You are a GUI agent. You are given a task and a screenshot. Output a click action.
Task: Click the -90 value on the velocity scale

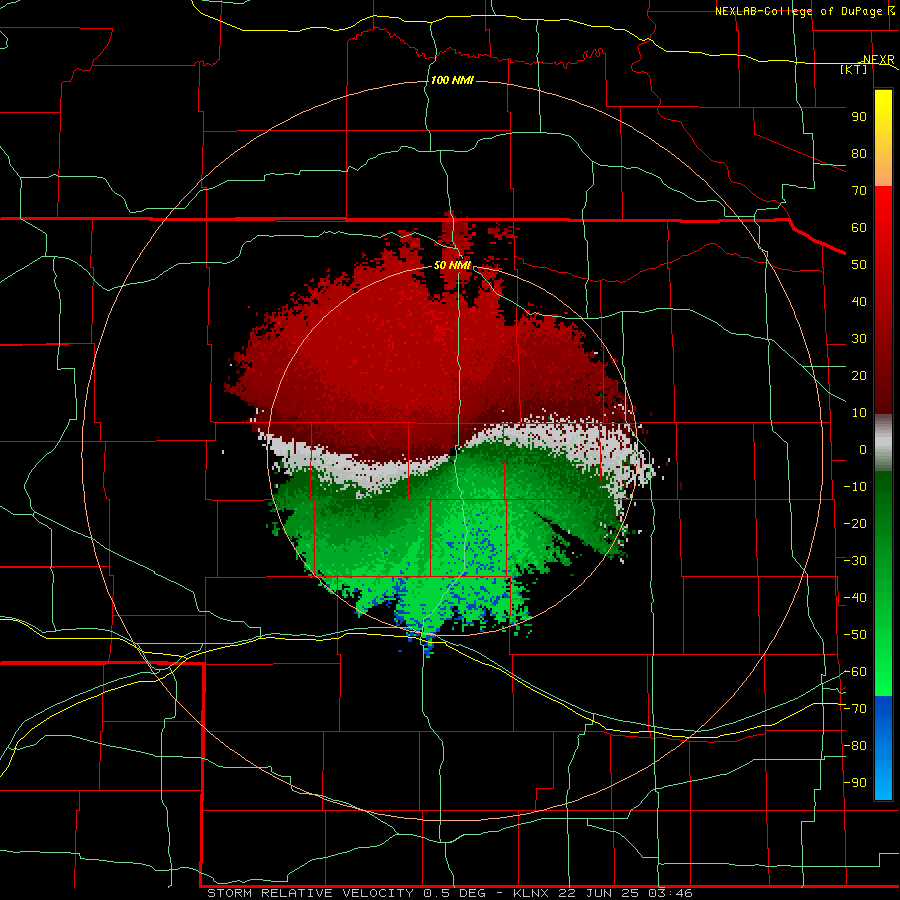coord(855,783)
